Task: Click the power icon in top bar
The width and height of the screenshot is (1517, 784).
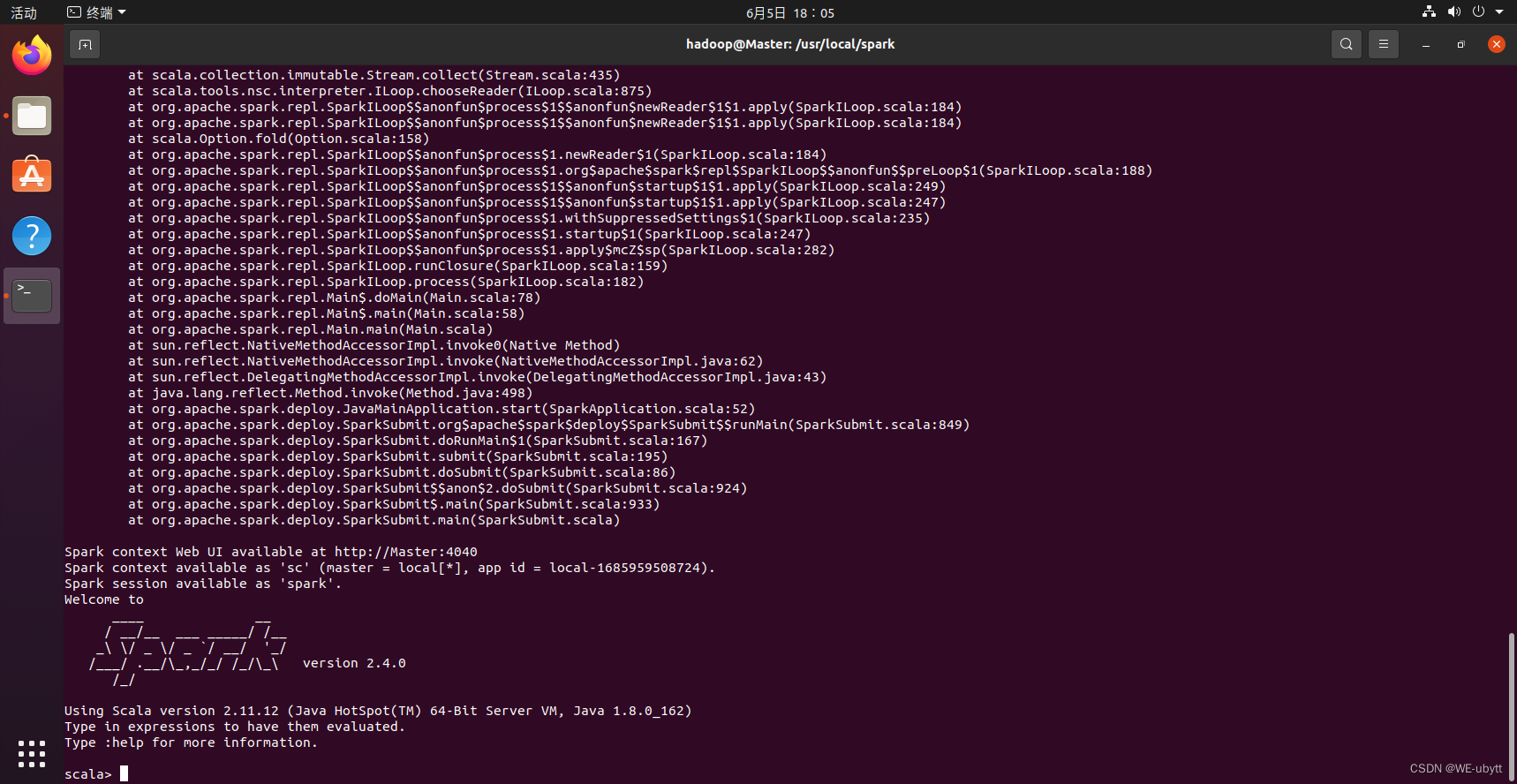Action: tap(1479, 12)
